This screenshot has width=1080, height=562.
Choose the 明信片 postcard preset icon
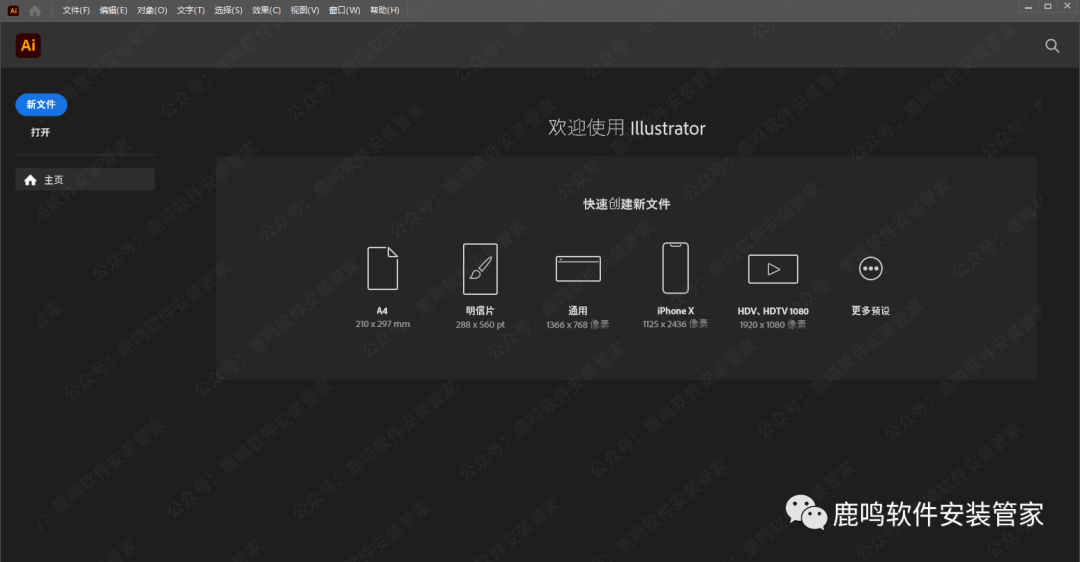pos(480,269)
